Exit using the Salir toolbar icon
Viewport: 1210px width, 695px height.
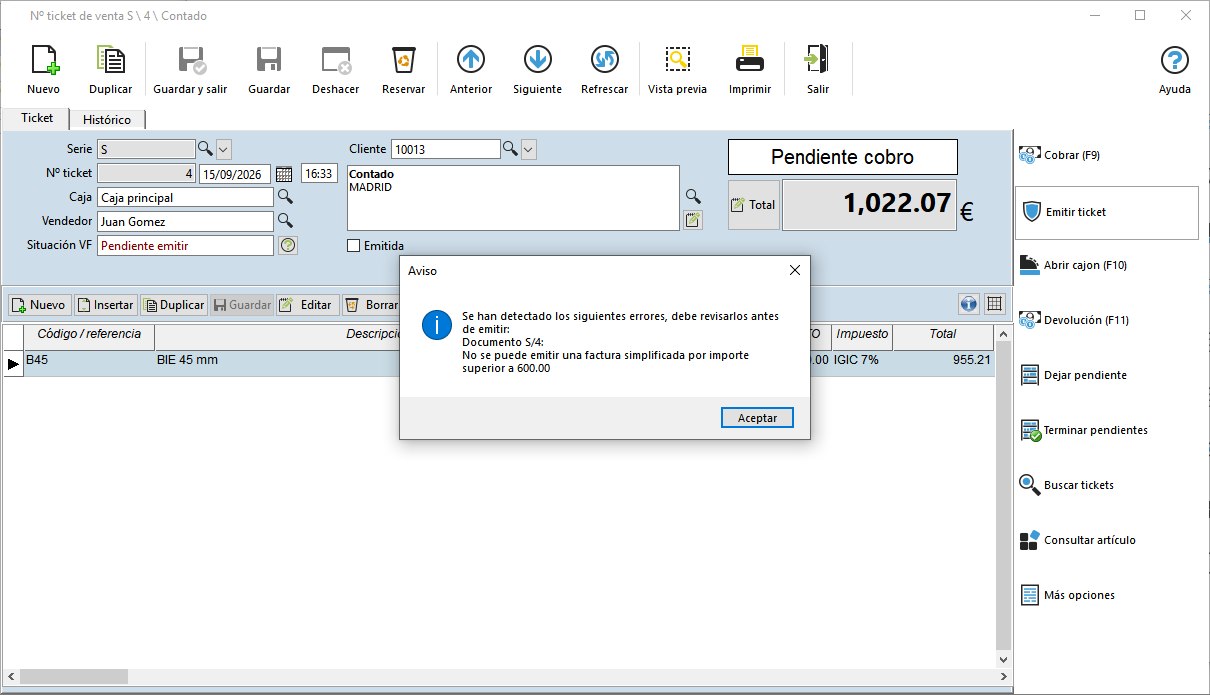818,70
